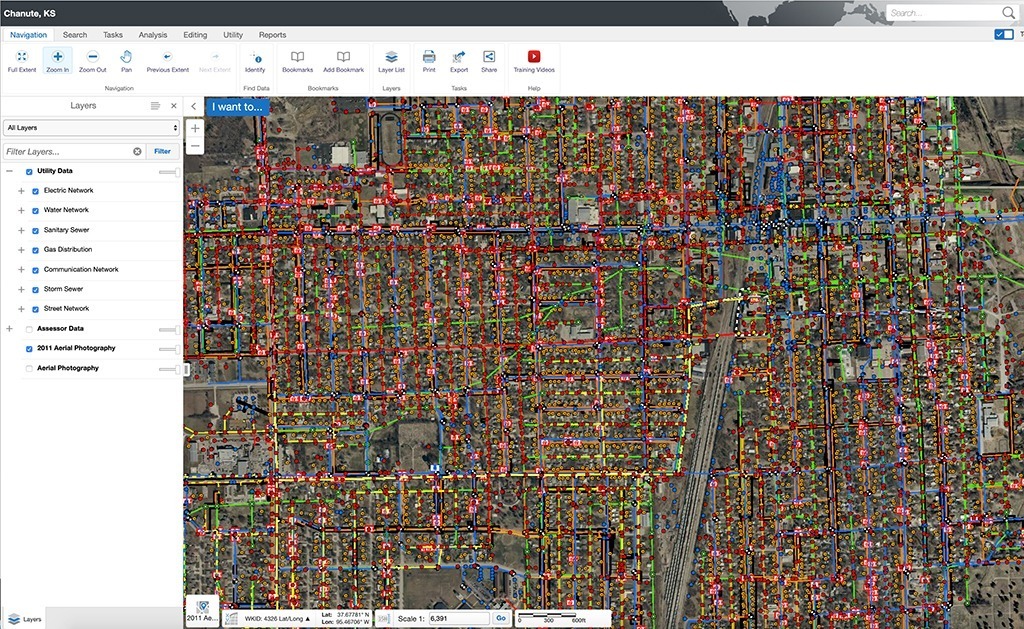Image resolution: width=1024 pixels, height=629 pixels.
Task: Toggle Water Network visibility
Action: 36,211
